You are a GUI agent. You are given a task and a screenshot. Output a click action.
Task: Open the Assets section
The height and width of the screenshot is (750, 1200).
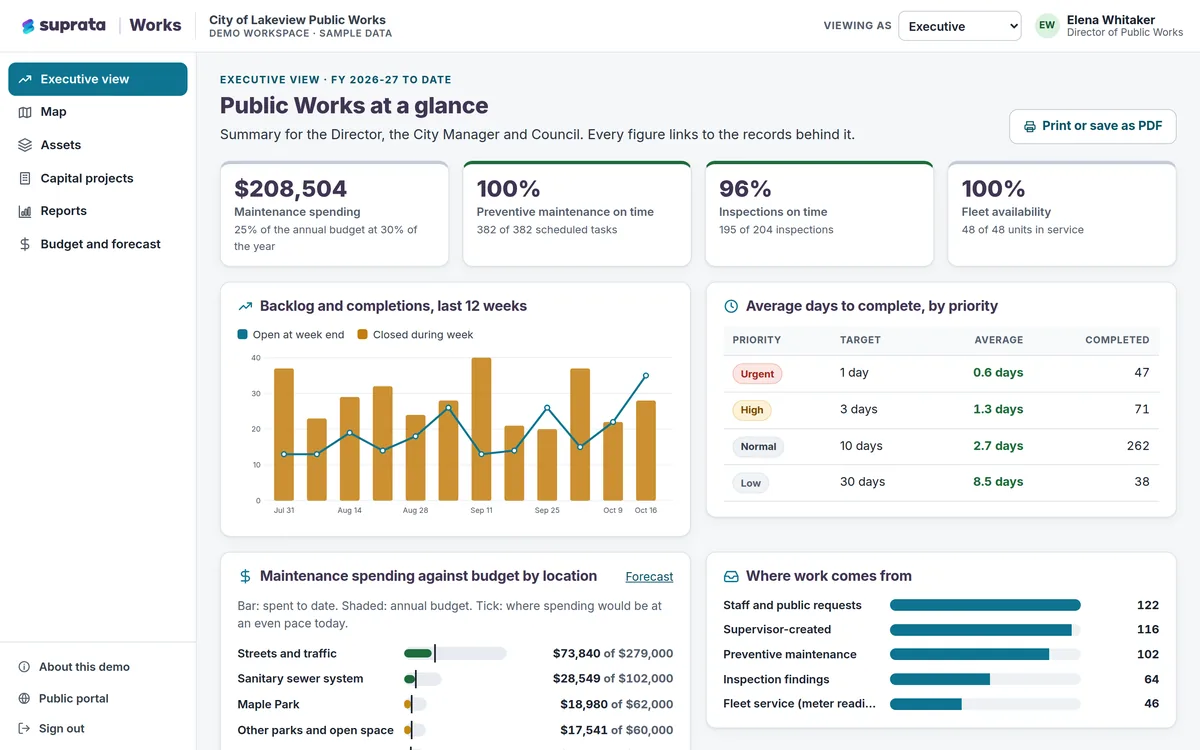tap(98, 145)
